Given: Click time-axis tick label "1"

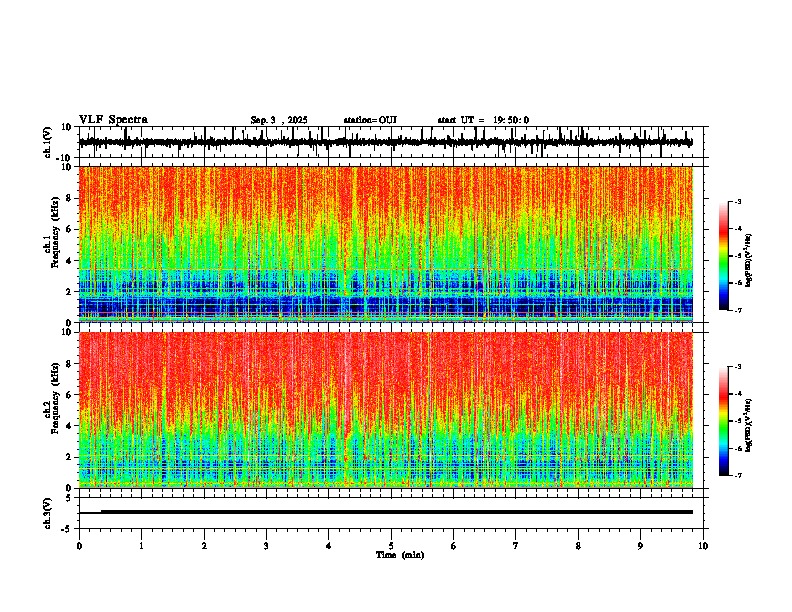Looking at the screenshot, I should (x=141, y=546).
